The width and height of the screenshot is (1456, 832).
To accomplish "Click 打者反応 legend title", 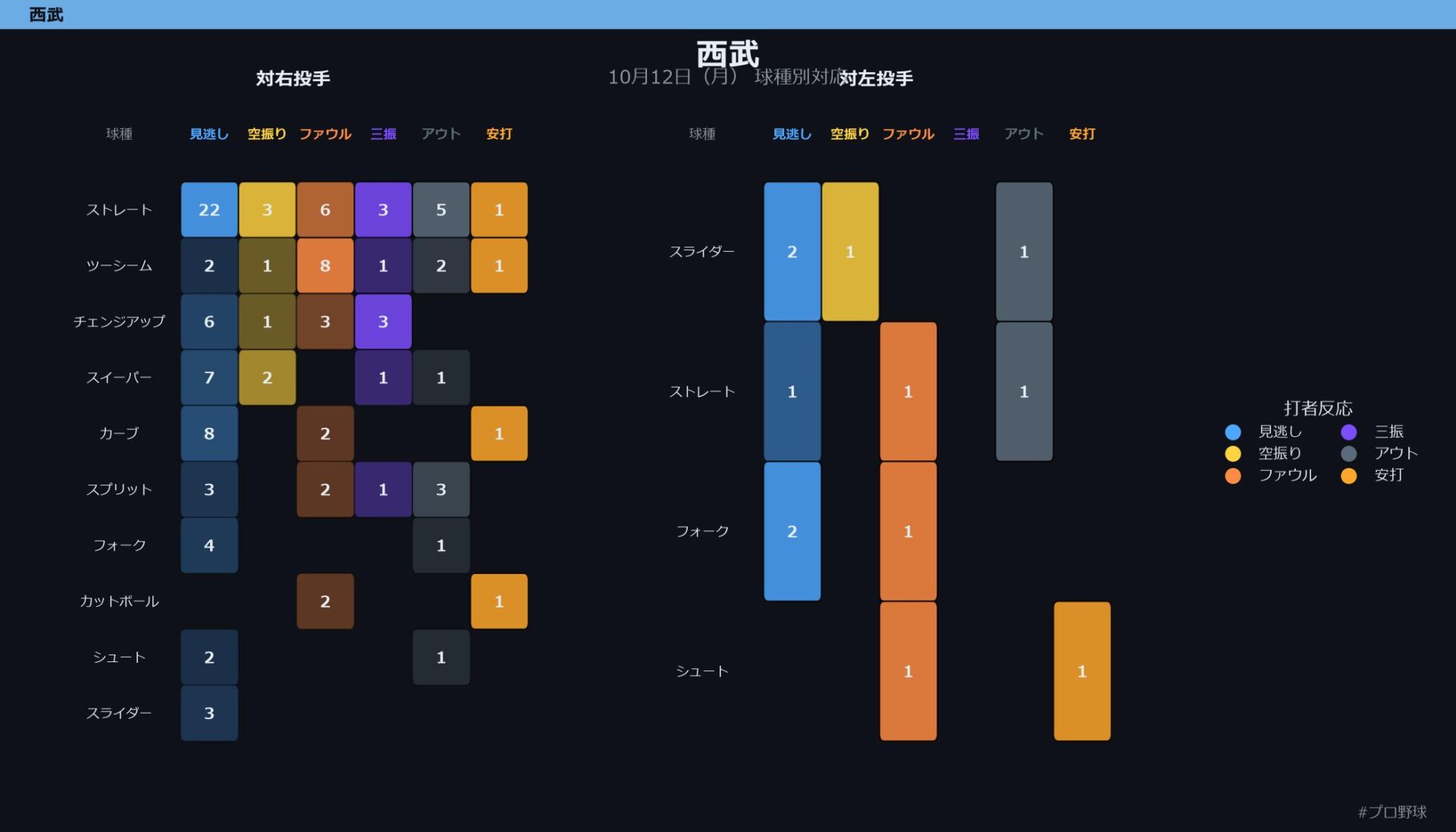I will [1318, 408].
